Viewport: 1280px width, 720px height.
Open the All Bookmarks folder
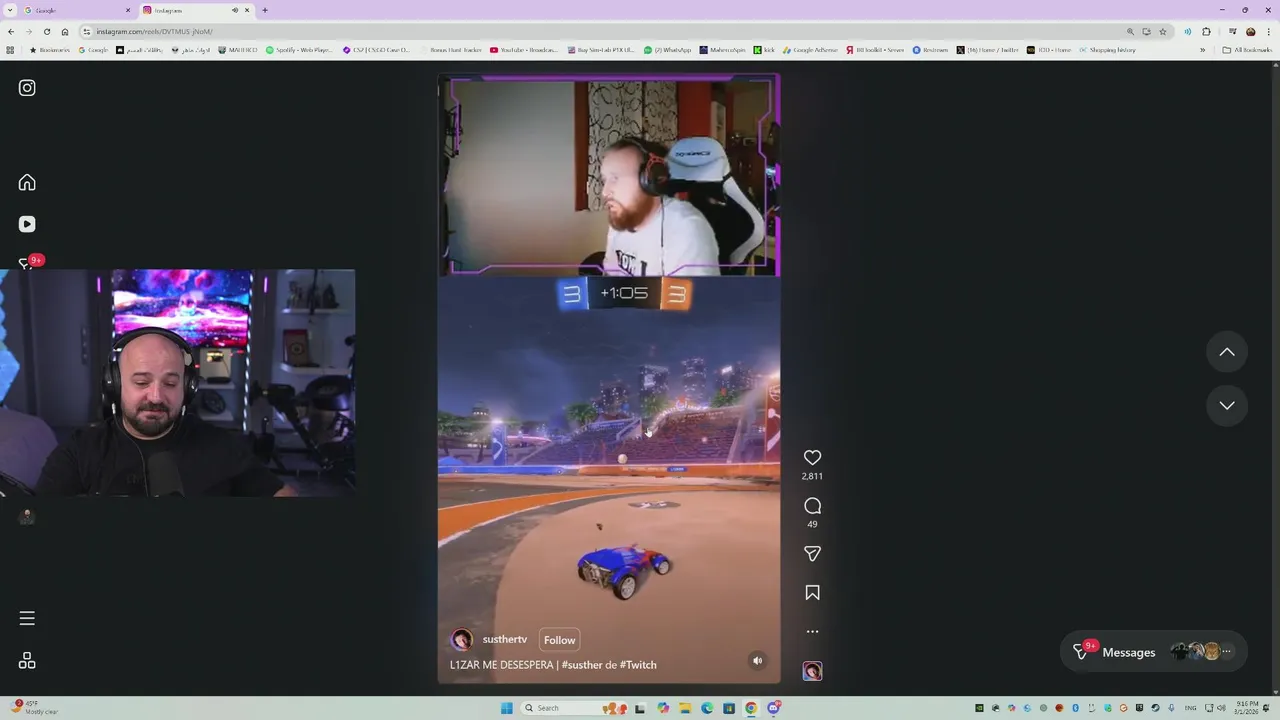[1246, 50]
